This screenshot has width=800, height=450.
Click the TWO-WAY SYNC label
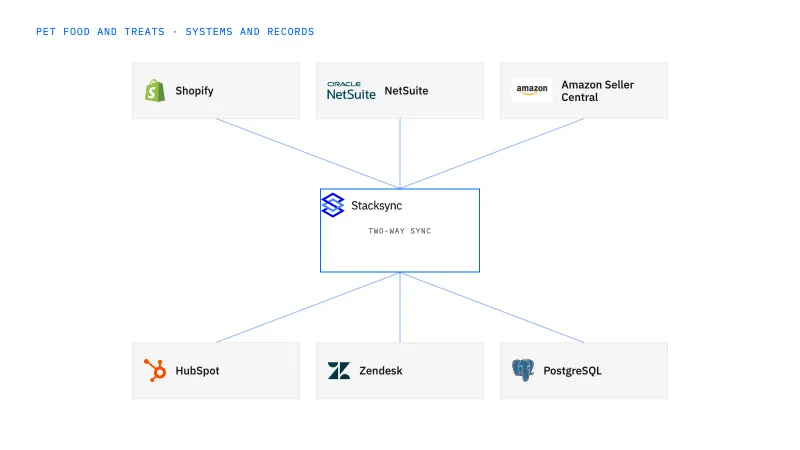(x=399, y=231)
